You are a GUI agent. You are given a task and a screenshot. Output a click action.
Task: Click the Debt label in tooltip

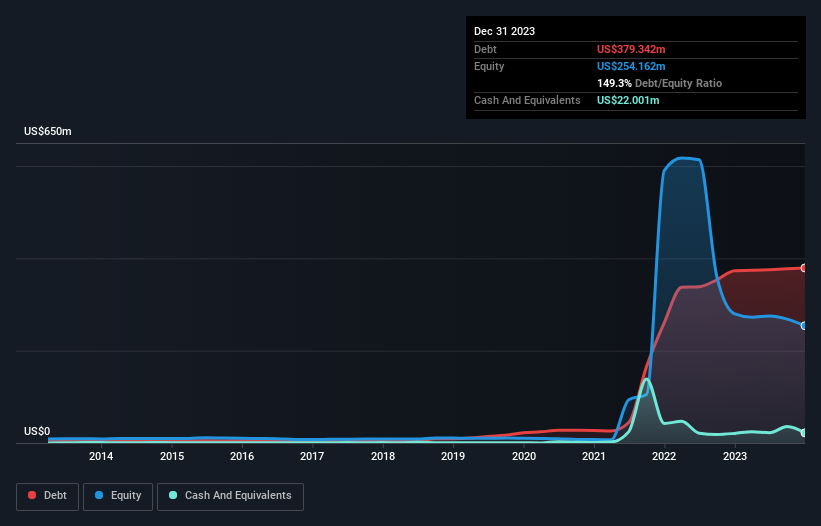point(485,49)
